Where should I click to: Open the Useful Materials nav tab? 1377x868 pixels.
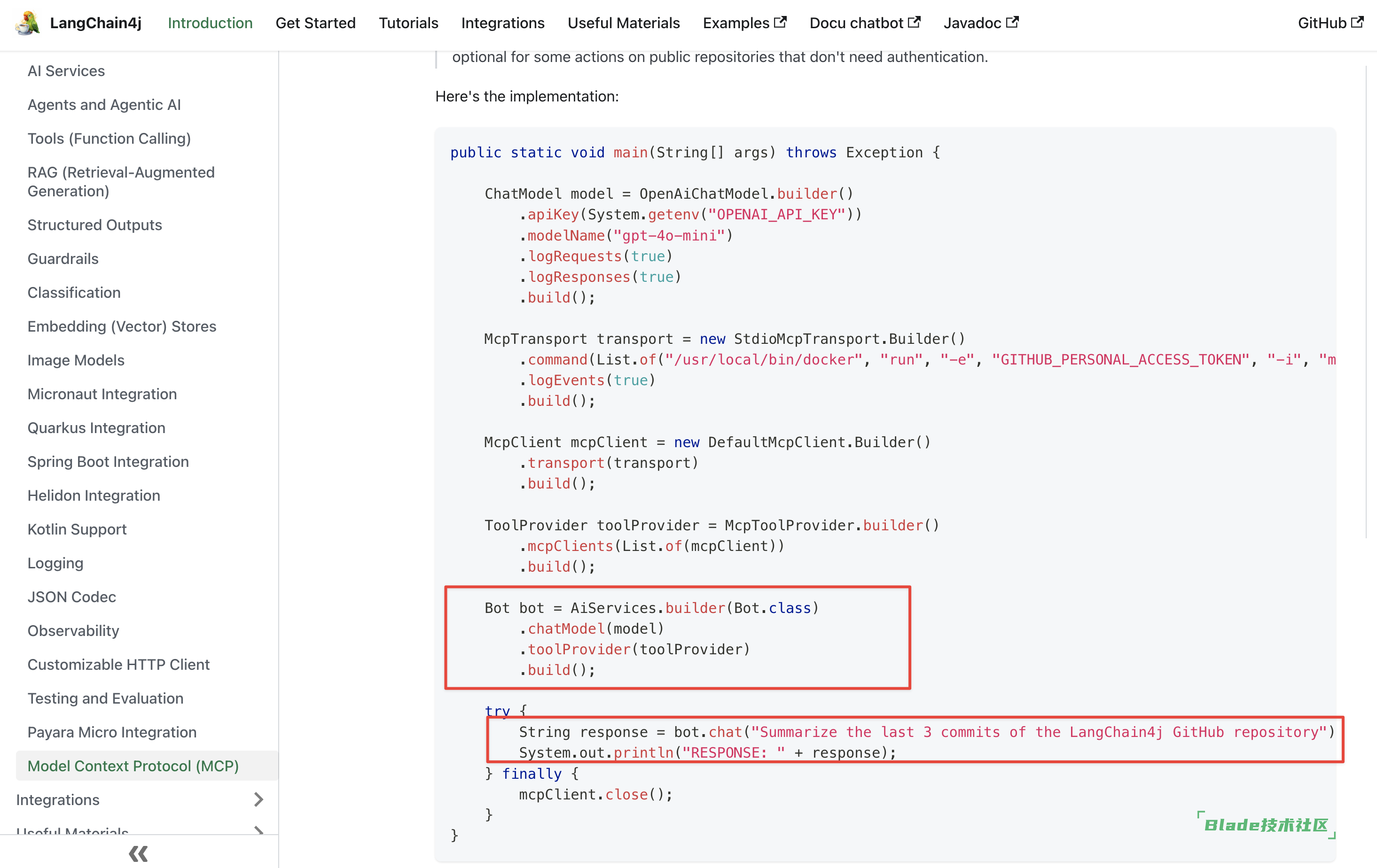(623, 23)
